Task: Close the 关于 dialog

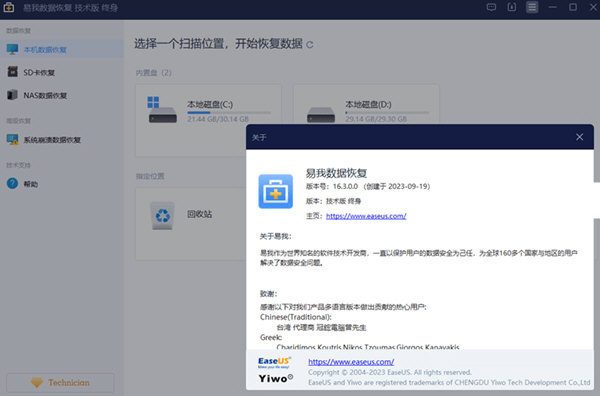Action: pos(580,137)
